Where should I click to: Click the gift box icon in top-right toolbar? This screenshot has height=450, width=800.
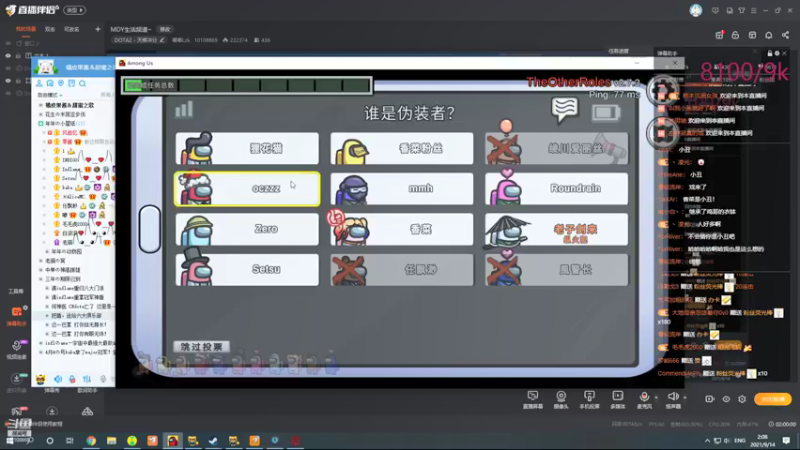coord(719,35)
